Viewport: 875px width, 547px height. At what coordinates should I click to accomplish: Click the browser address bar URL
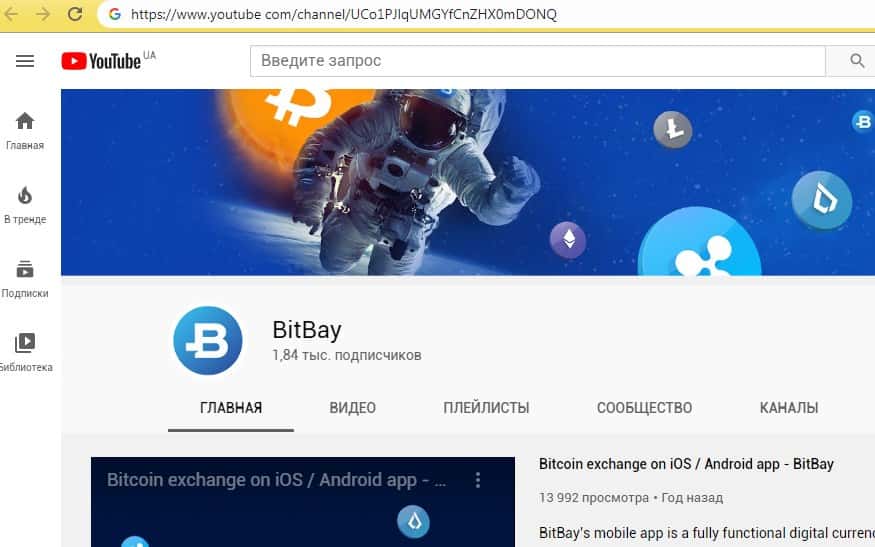(344, 14)
